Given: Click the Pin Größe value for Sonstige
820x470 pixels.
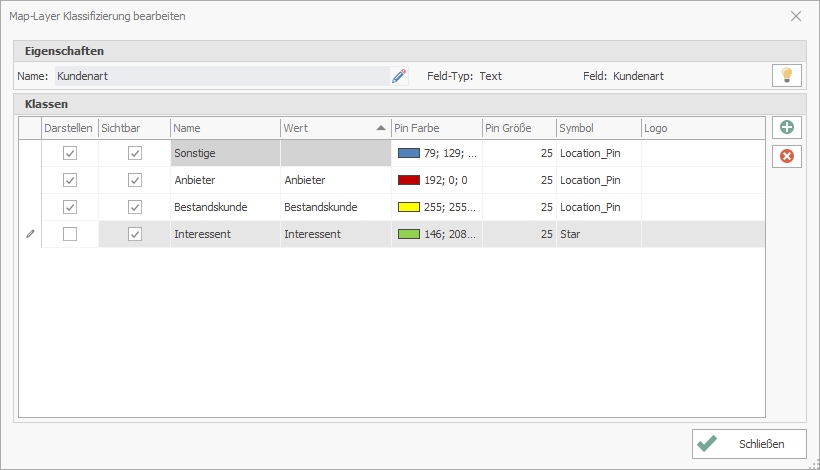Looking at the screenshot, I should [x=518, y=153].
